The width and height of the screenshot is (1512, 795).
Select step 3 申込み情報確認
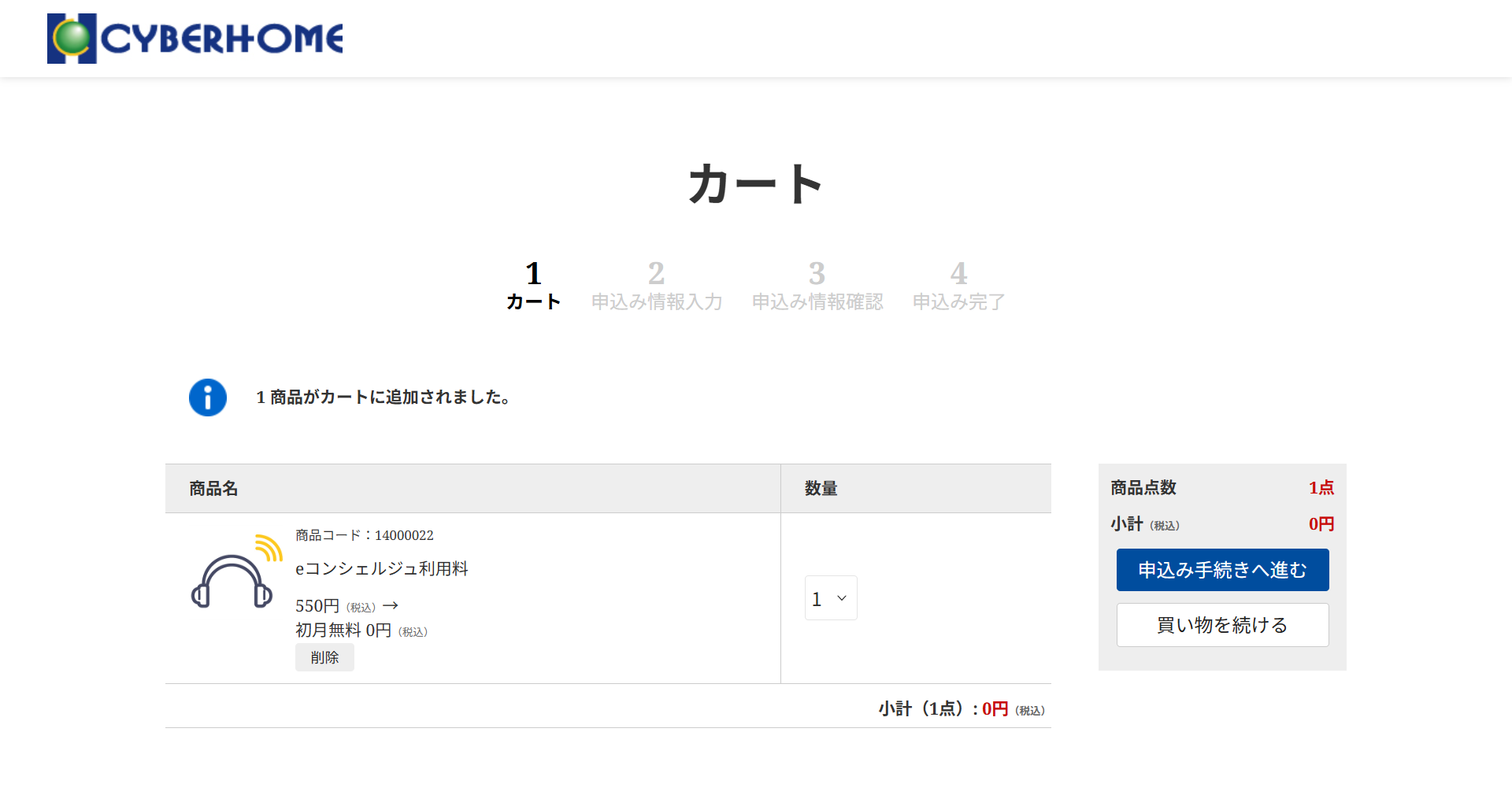817,287
